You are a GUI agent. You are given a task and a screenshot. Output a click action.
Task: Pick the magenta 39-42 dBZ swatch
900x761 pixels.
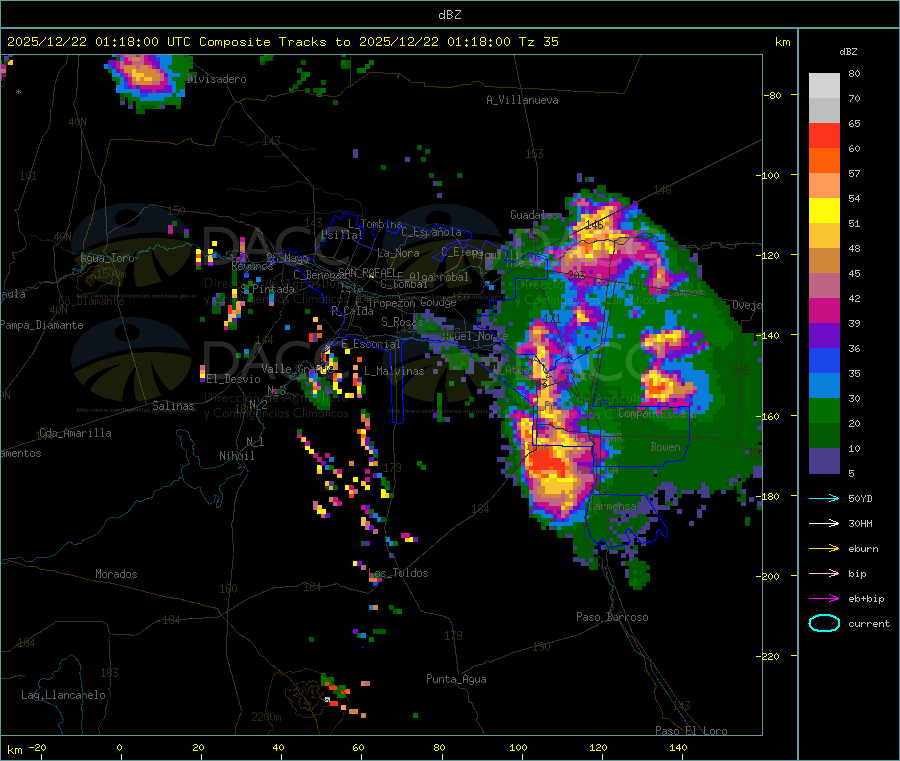824,310
